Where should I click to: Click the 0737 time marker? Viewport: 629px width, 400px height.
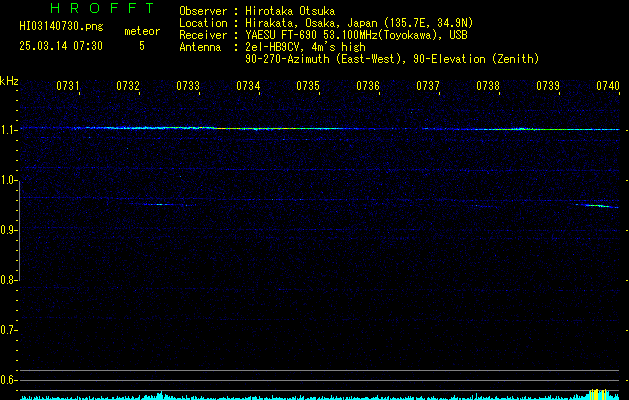point(428,86)
